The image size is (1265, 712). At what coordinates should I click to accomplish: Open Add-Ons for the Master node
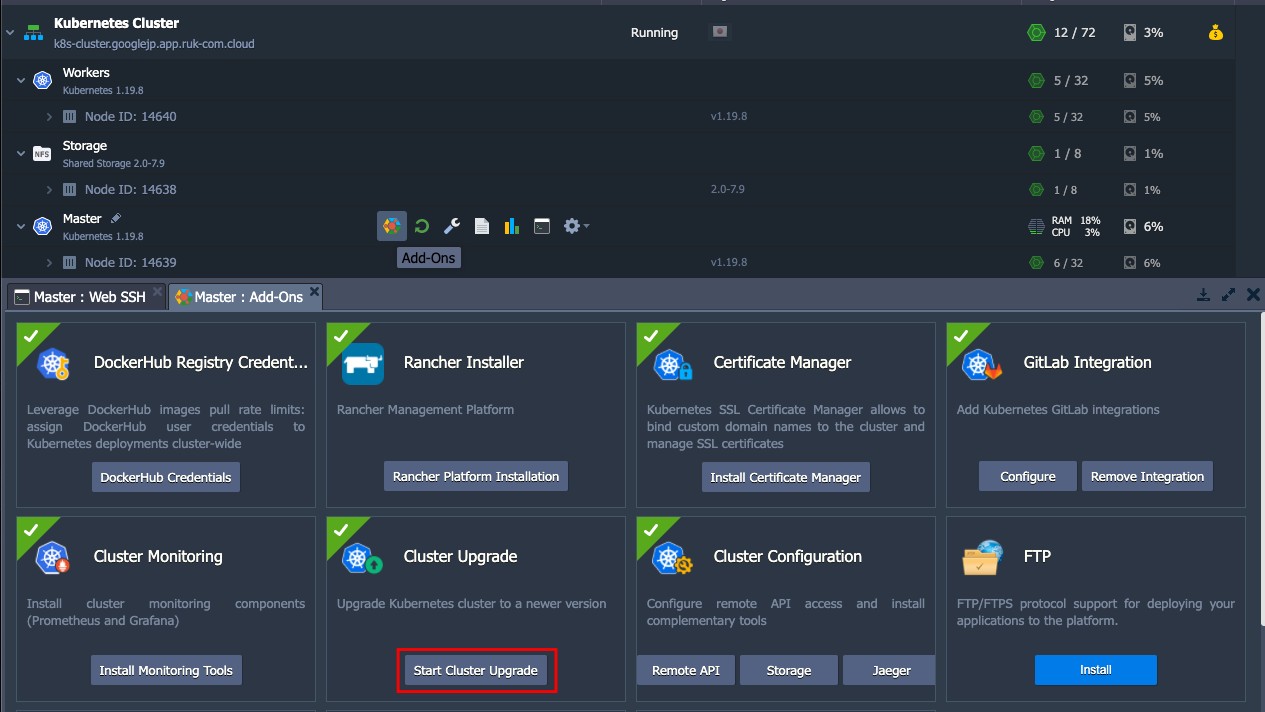(391, 225)
